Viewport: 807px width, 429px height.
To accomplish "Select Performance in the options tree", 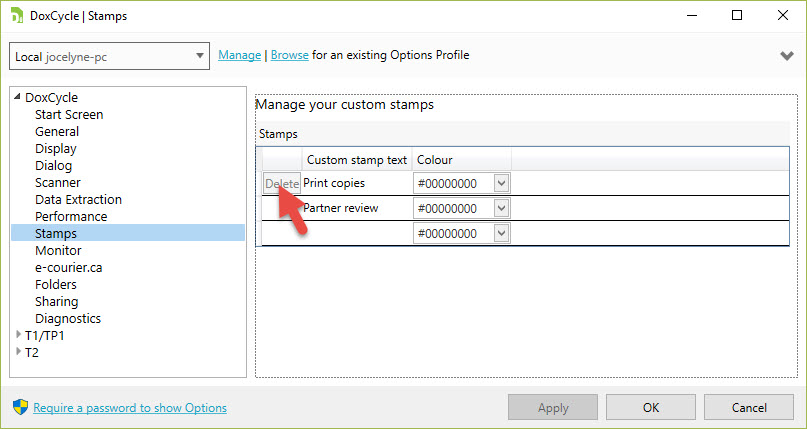I will pos(71,216).
